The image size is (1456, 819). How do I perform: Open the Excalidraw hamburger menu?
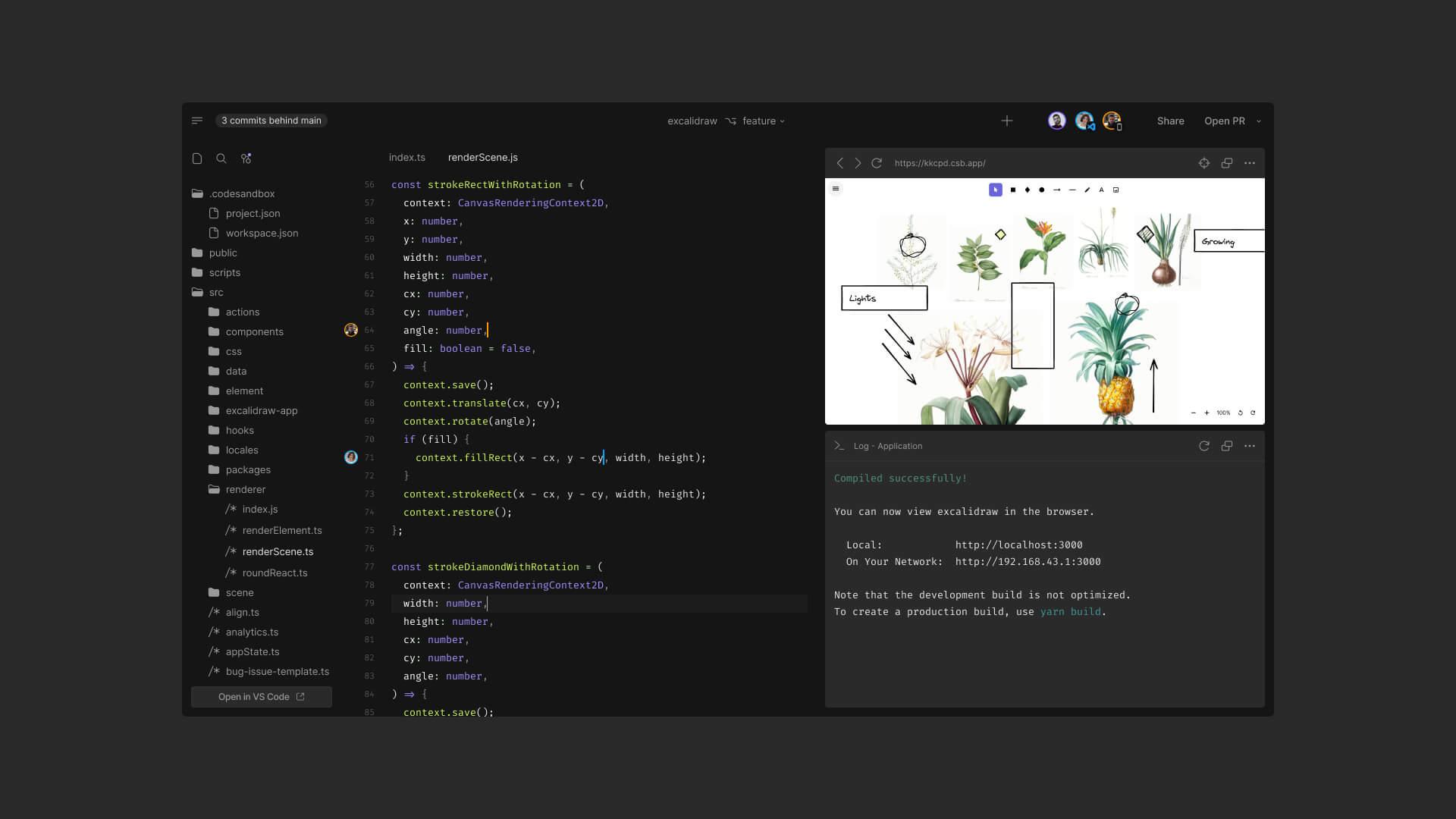[x=836, y=189]
